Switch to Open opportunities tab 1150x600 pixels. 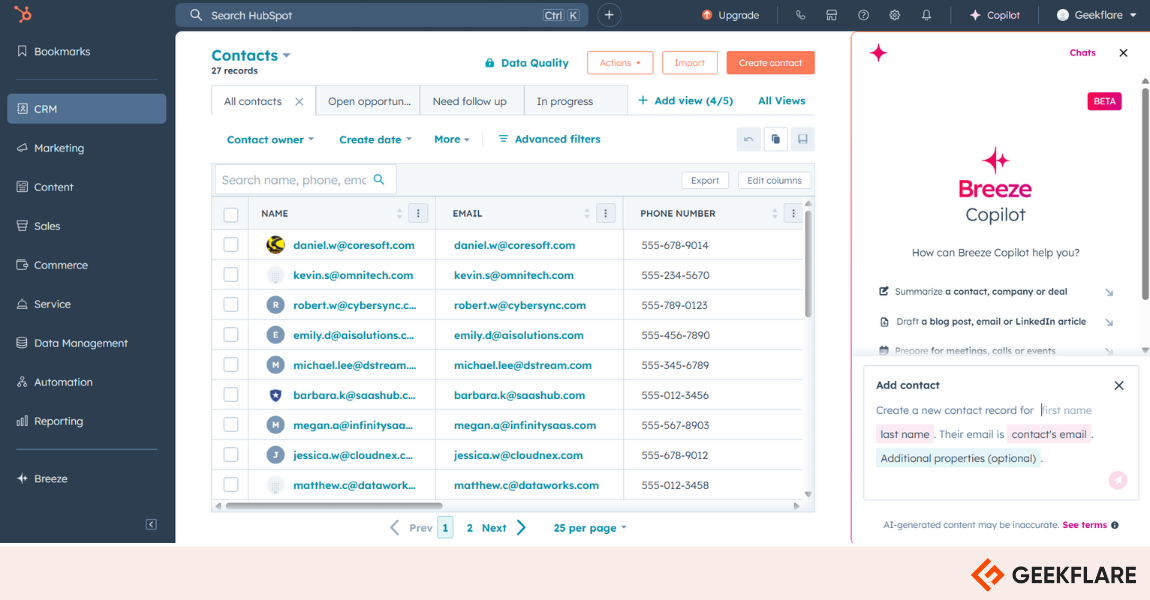pos(368,101)
